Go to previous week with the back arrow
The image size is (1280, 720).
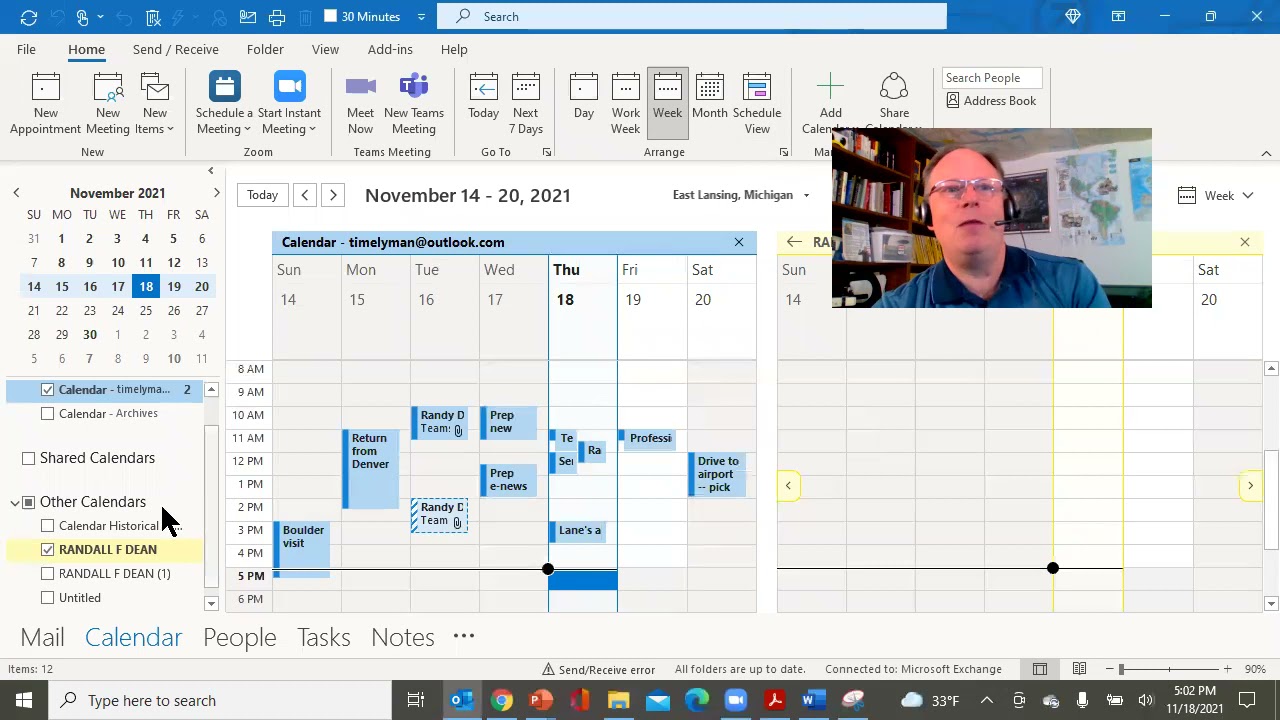(305, 195)
